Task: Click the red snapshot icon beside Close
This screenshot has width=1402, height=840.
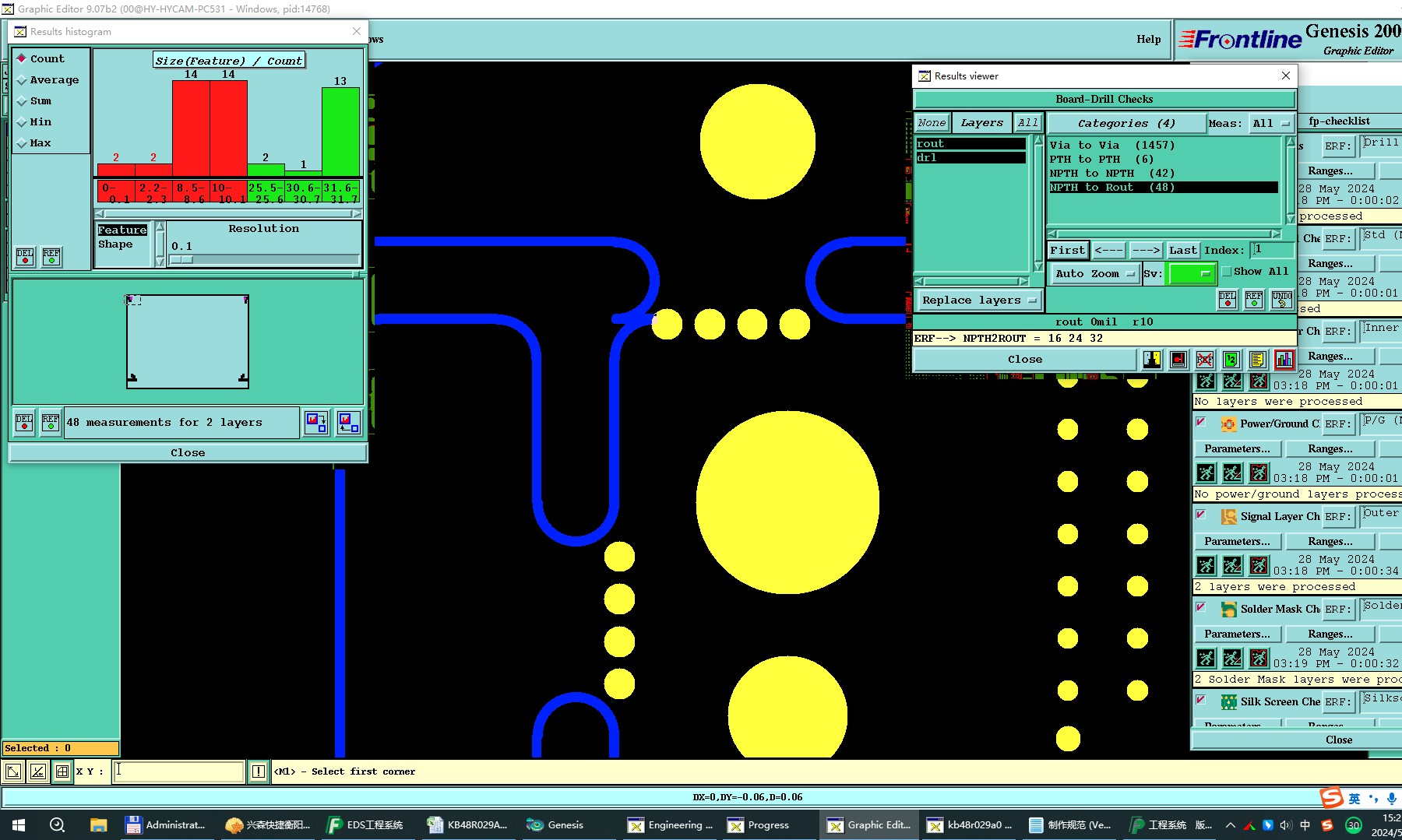Action: click(1178, 359)
